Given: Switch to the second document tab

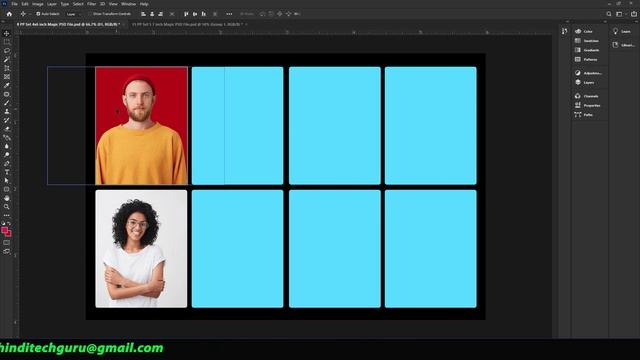Looking at the screenshot, I should click(x=187, y=24).
